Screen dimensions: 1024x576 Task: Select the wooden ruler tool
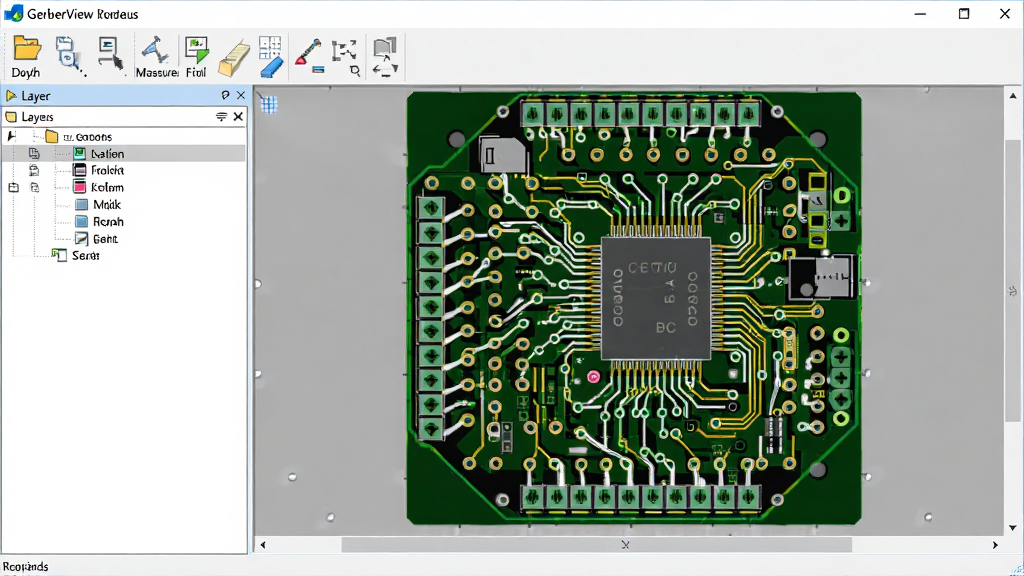point(234,59)
